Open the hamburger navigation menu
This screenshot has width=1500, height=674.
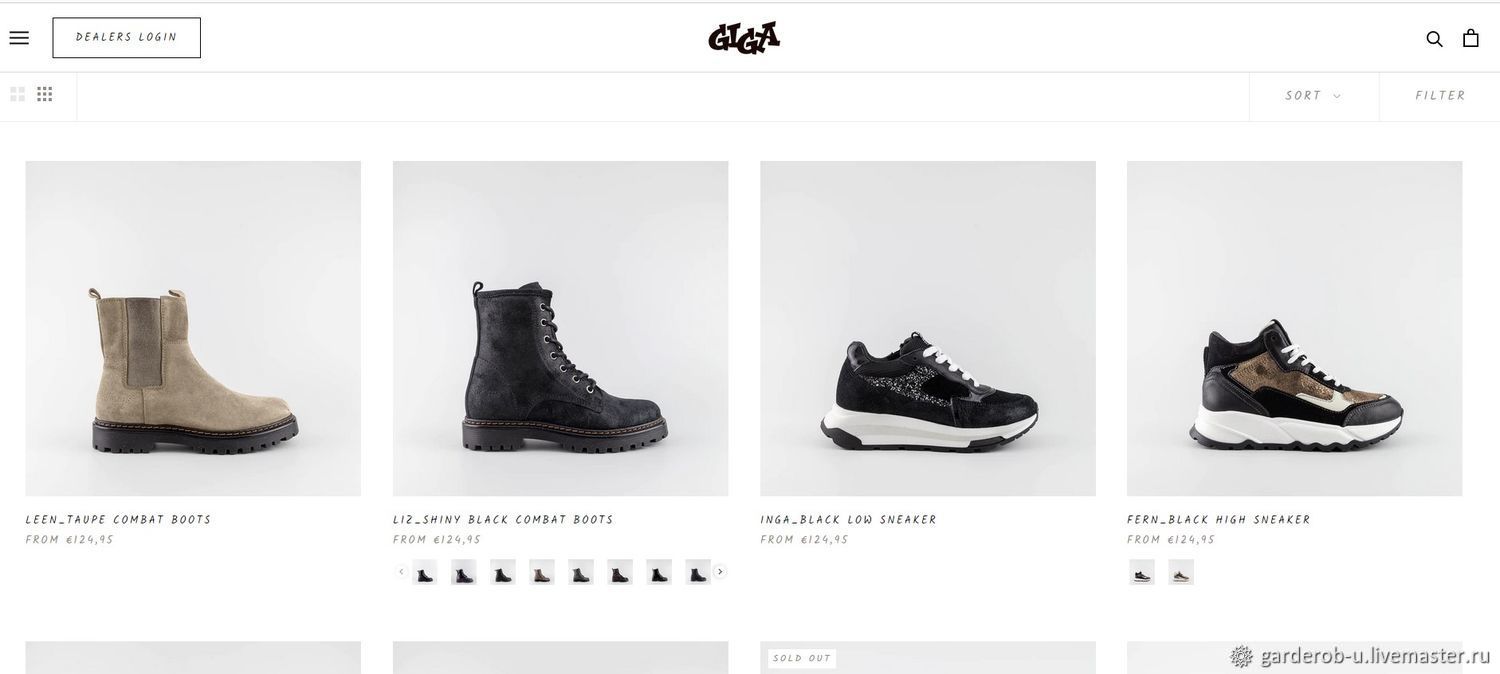click(19, 38)
